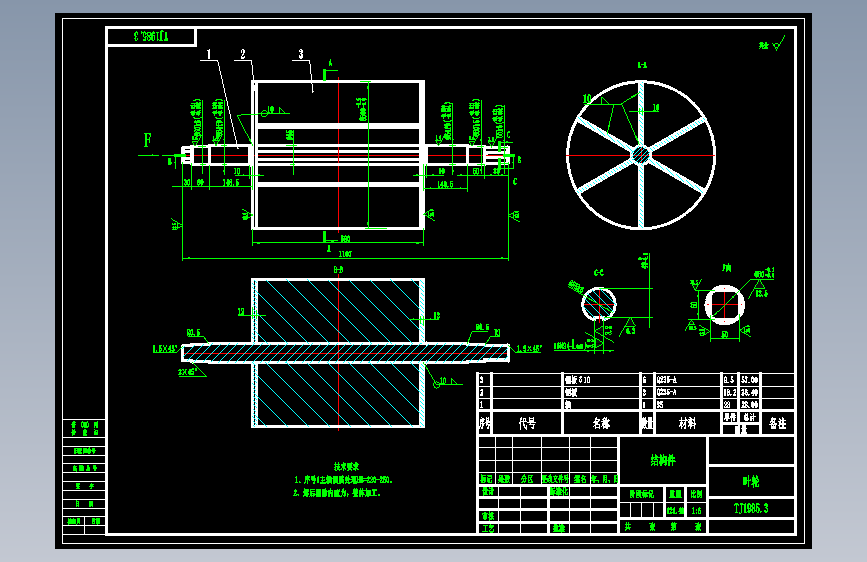This screenshot has width=867, height=562.
Task: Click the 分区 cell in revision table
Action: 527,478
